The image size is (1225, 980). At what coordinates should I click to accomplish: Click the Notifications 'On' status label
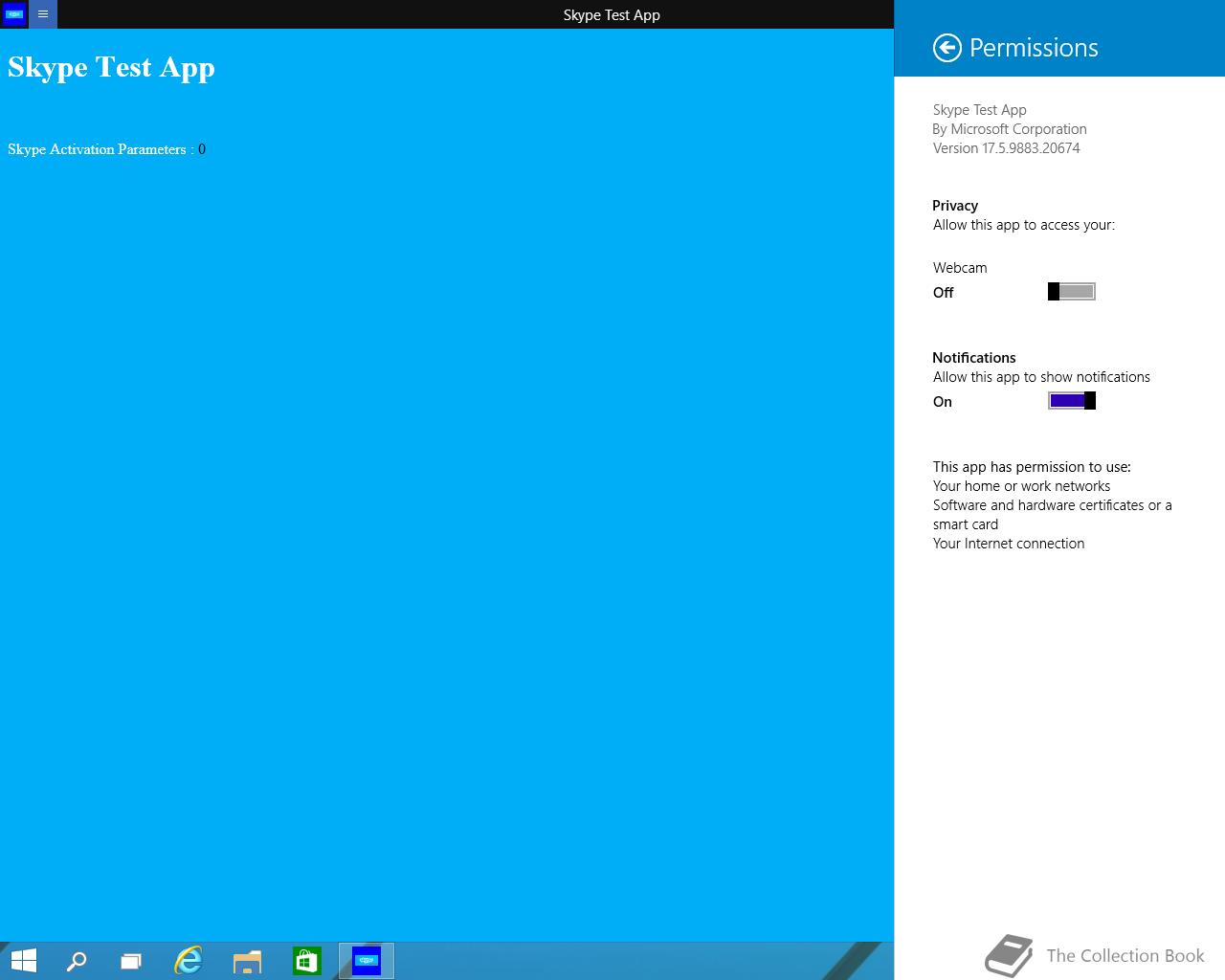point(943,402)
